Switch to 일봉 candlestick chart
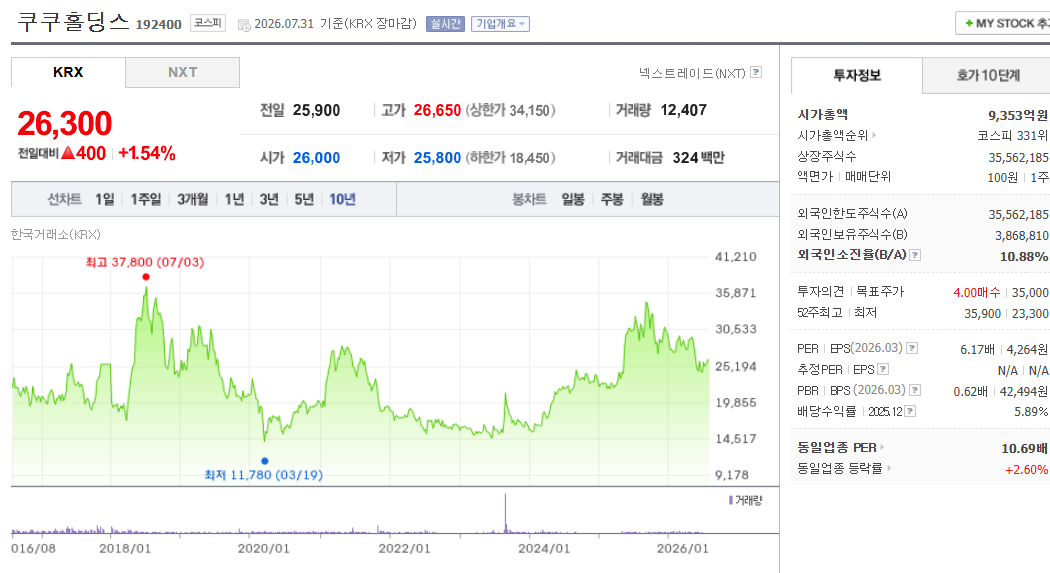 coord(573,199)
